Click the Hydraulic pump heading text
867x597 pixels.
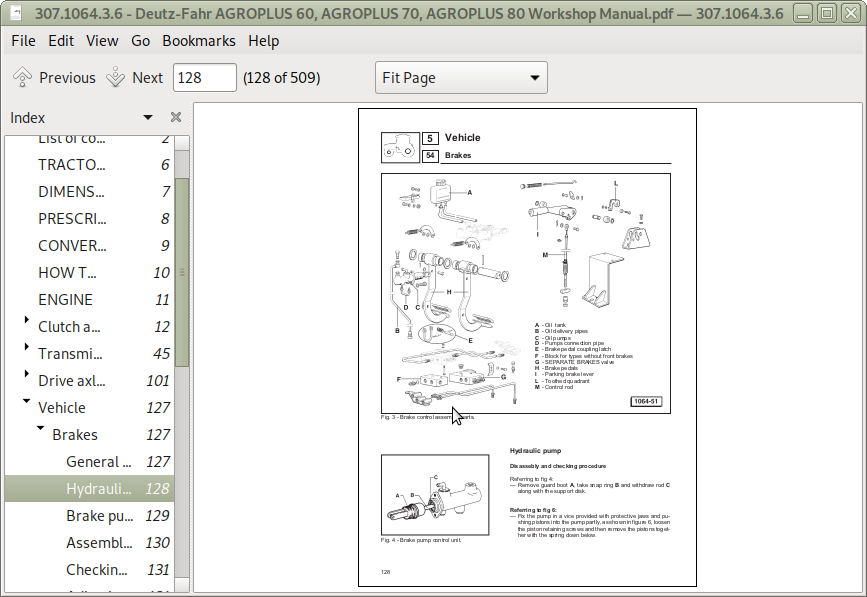[535, 451]
